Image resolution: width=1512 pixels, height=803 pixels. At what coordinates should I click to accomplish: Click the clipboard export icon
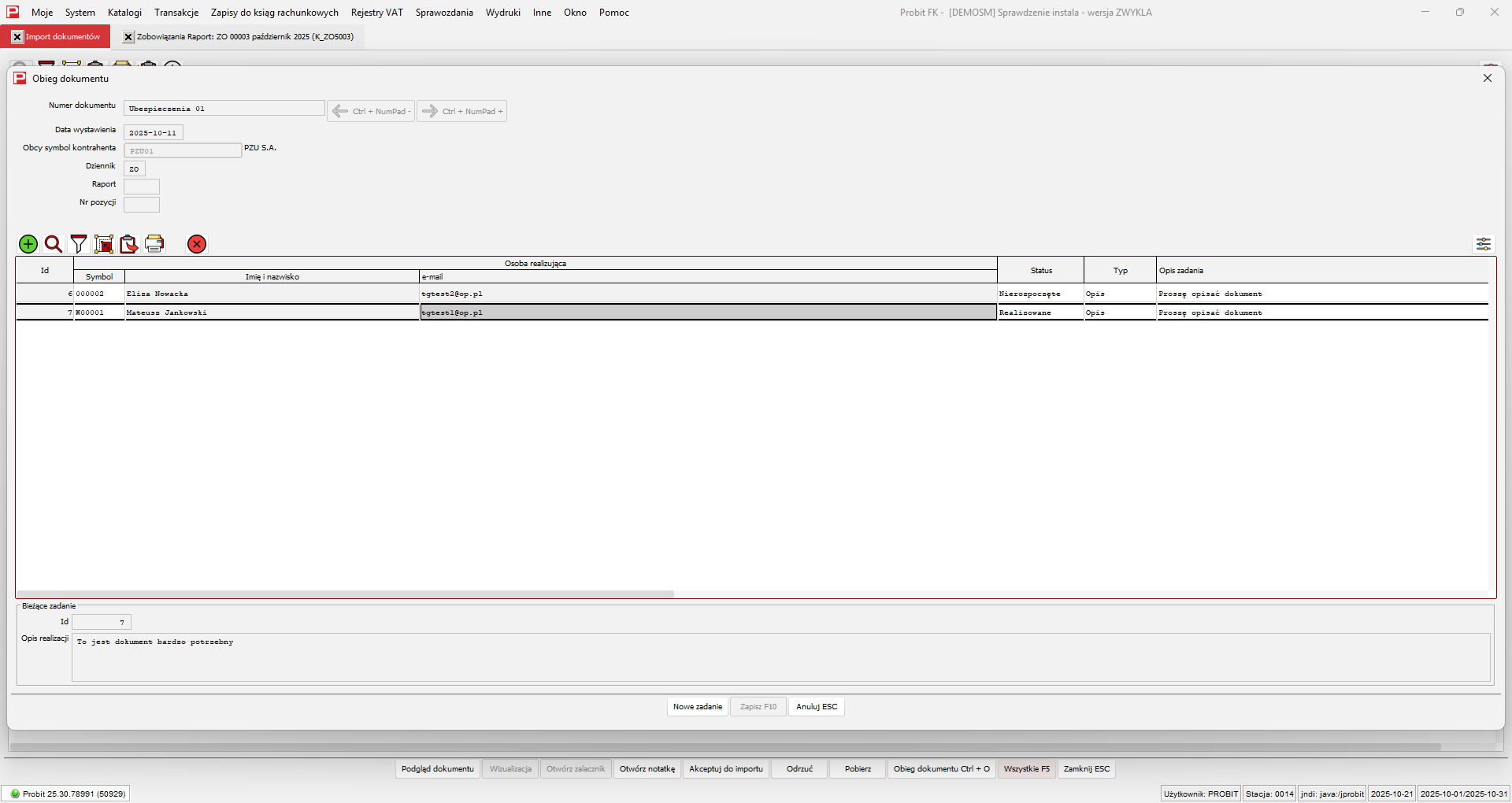[128, 244]
